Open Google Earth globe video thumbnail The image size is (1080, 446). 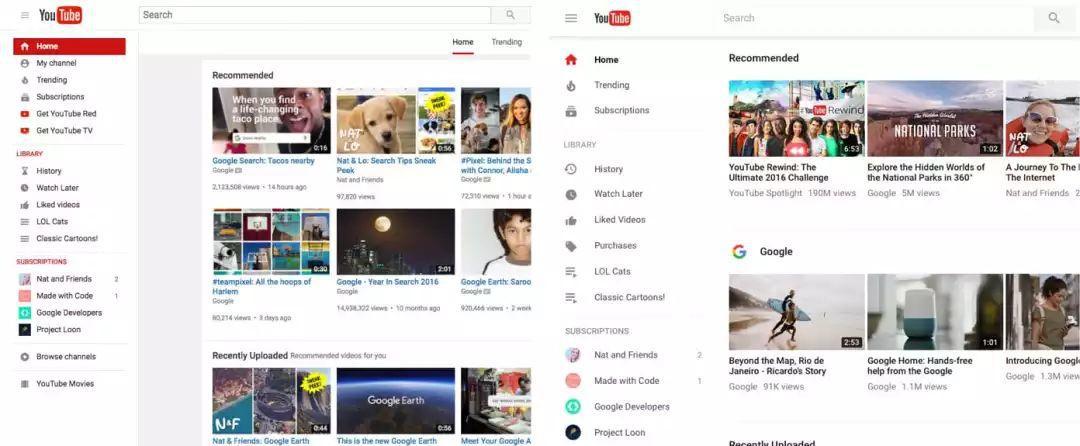395,401
